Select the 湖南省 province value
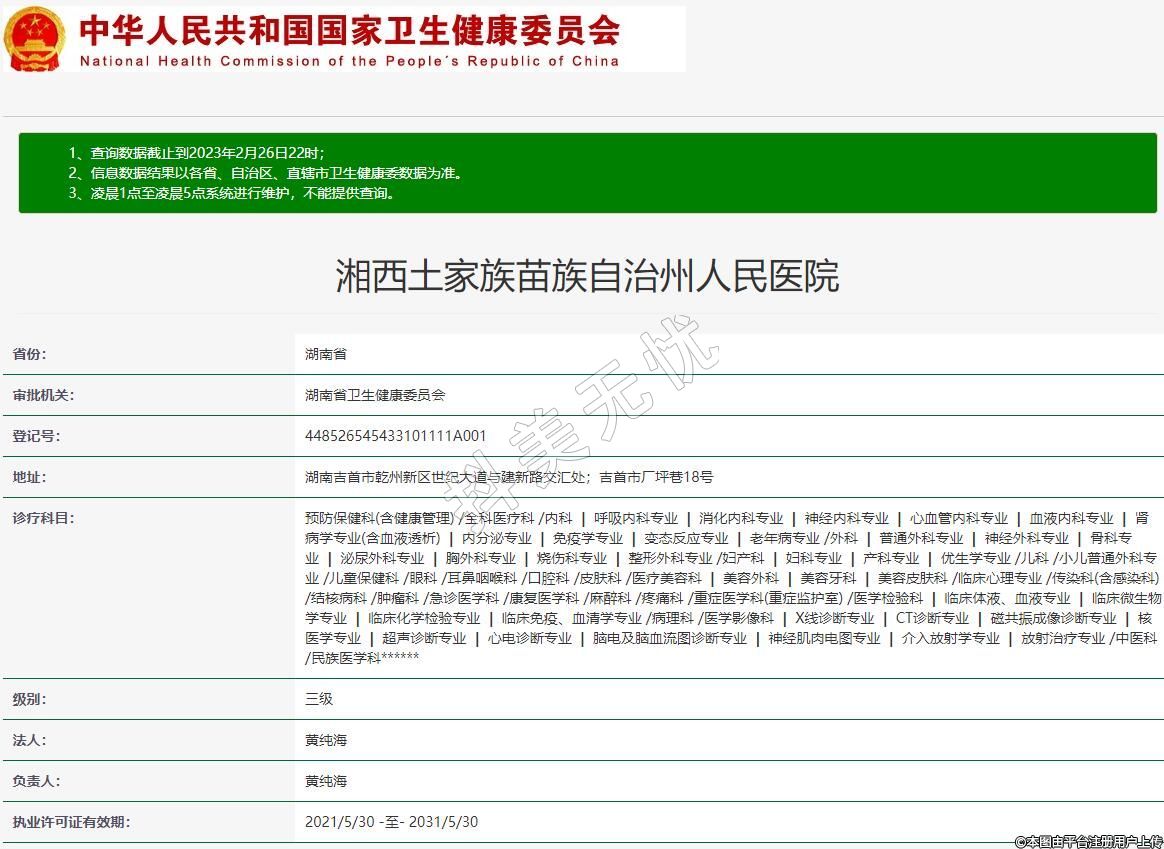The height and width of the screenshot is (849, 1164). [x=326, y=354]
